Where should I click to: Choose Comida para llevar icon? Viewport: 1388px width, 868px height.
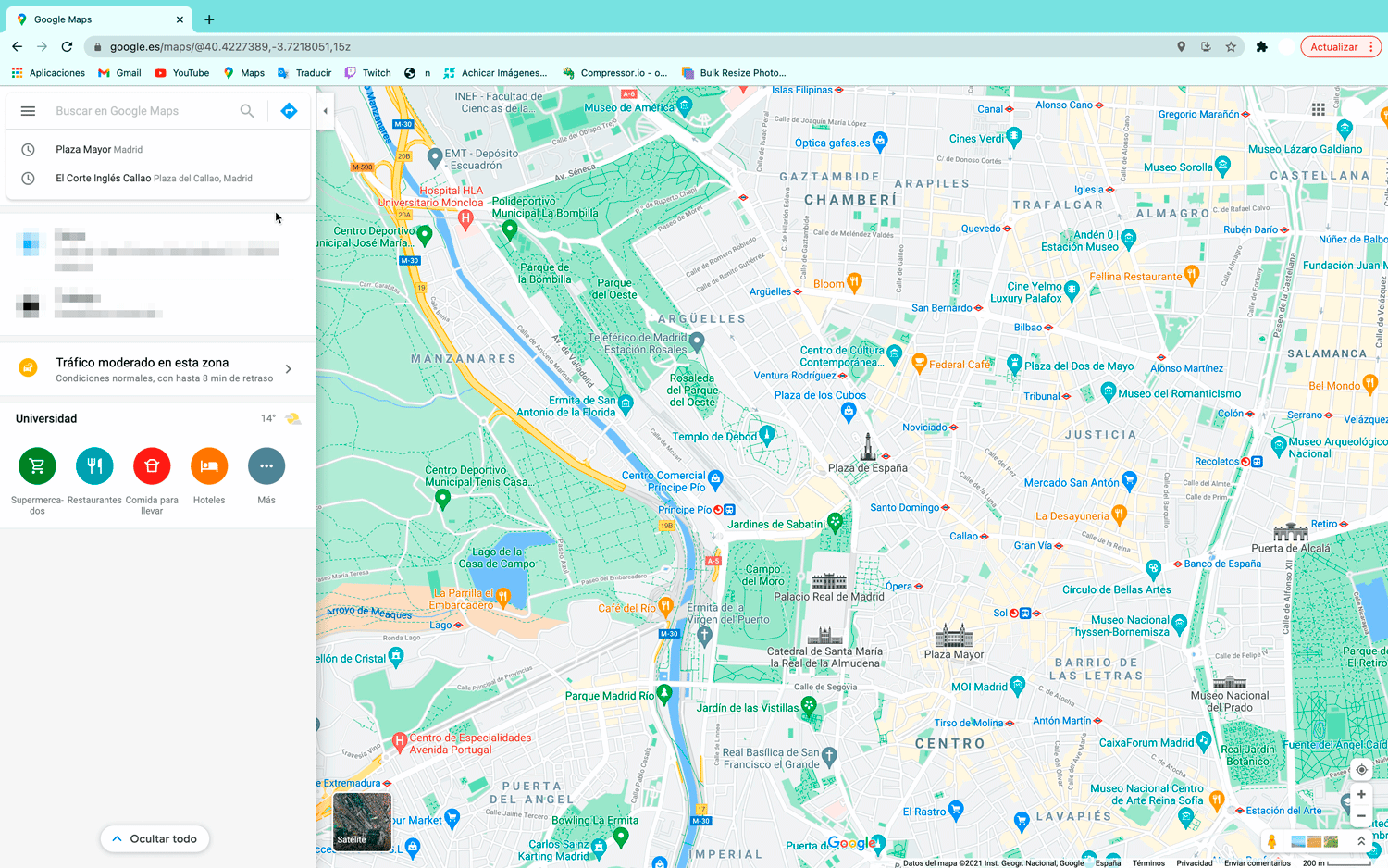pyautogui.click(x=152, y=465)
